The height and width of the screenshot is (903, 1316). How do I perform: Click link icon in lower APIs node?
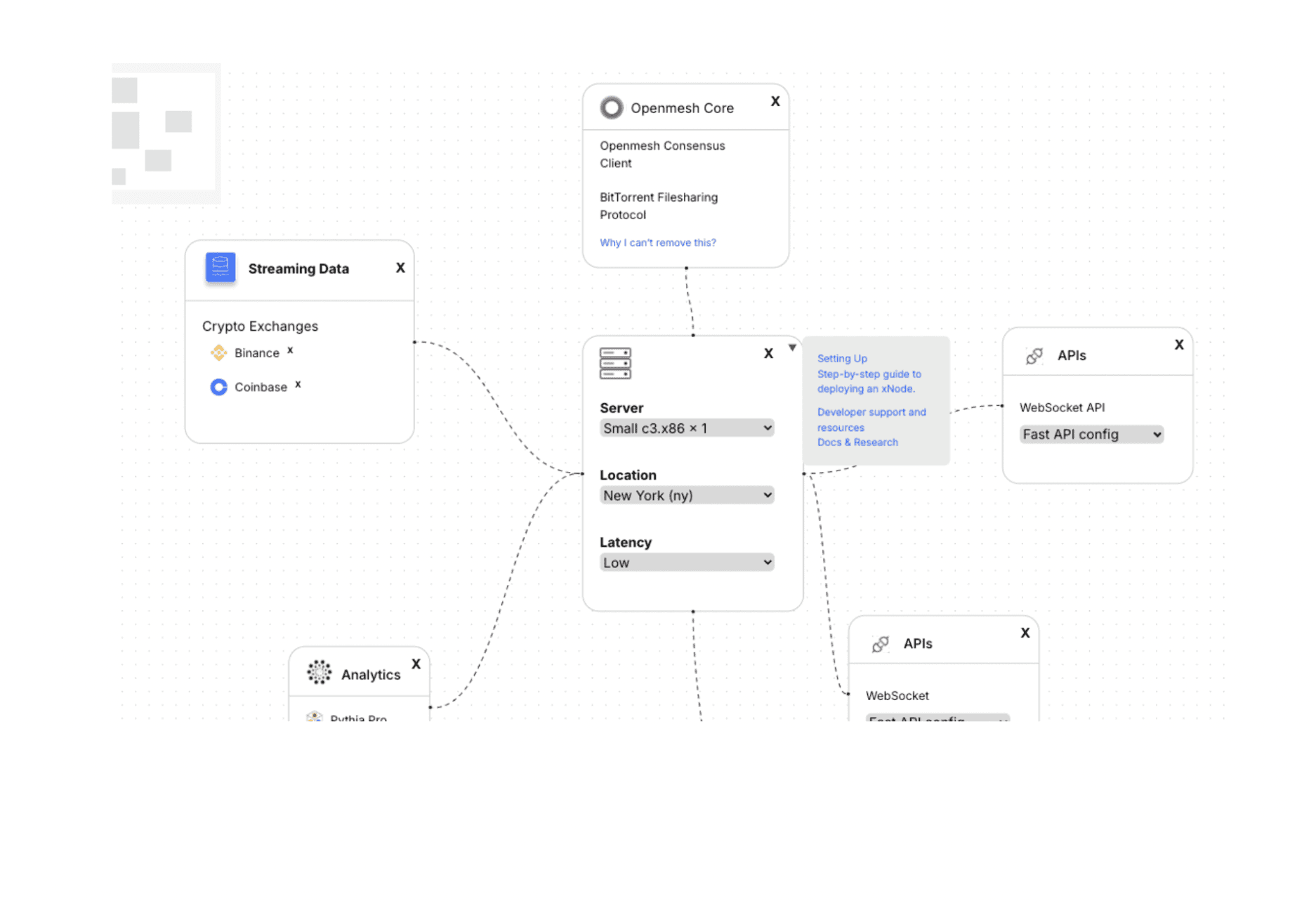coord(880,644)
